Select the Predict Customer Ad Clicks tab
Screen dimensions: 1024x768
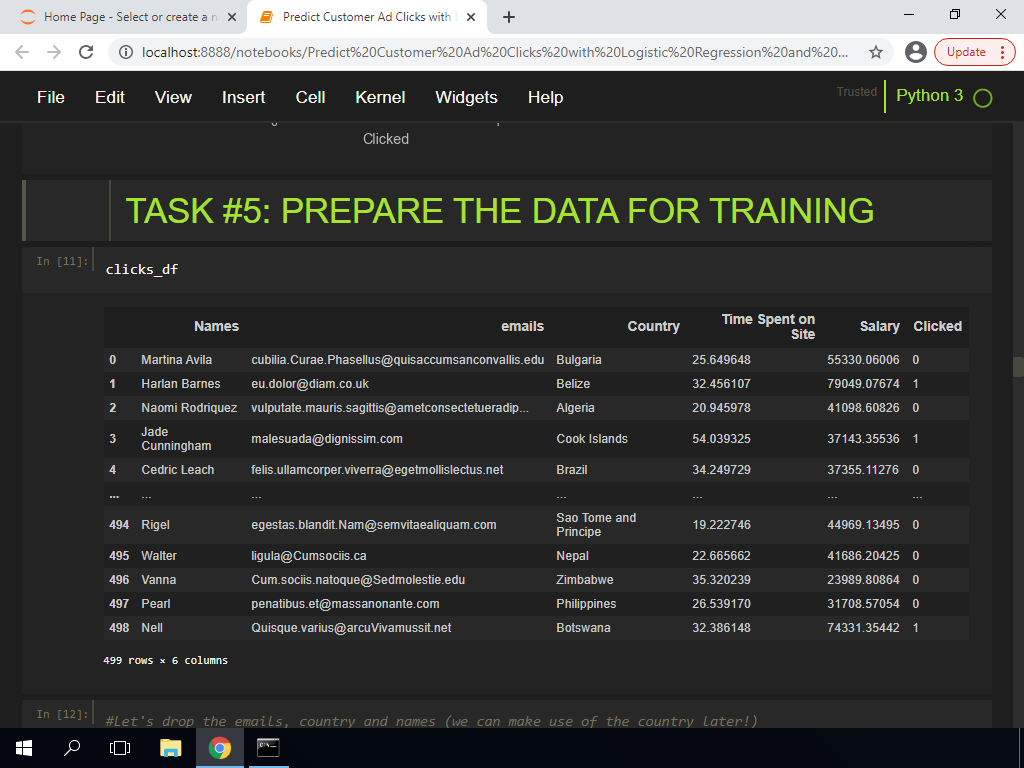pyautogui.click(x=367, y=17)
